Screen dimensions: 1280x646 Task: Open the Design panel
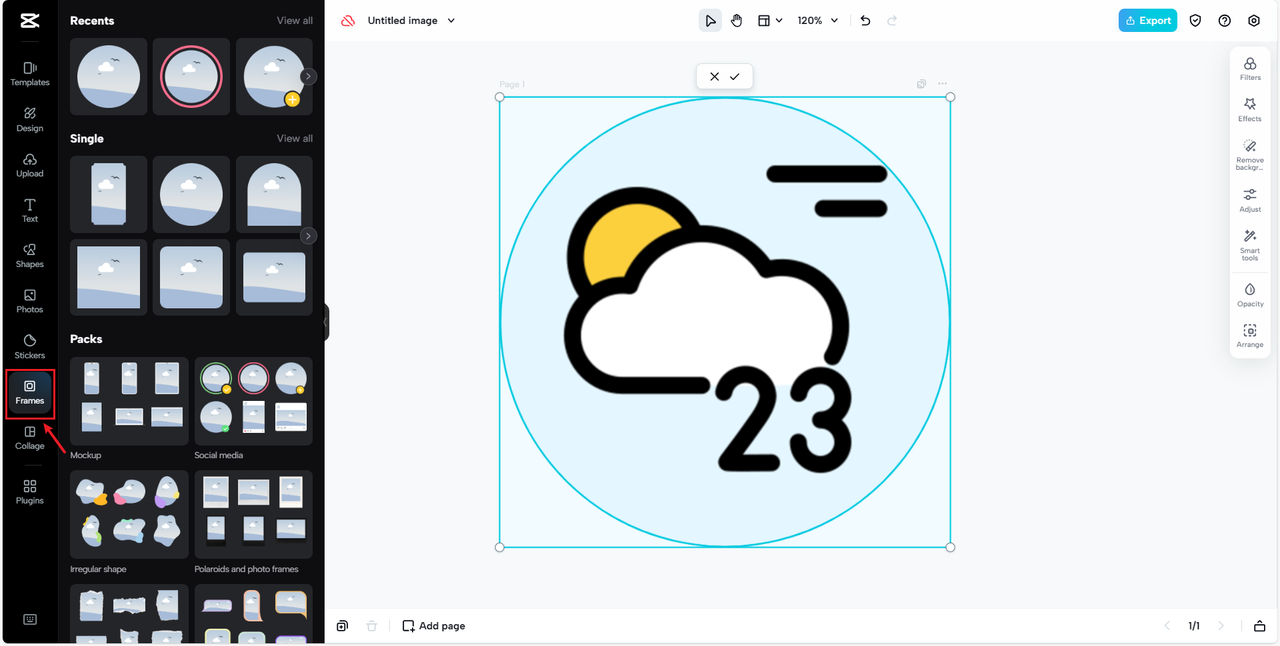30,119
